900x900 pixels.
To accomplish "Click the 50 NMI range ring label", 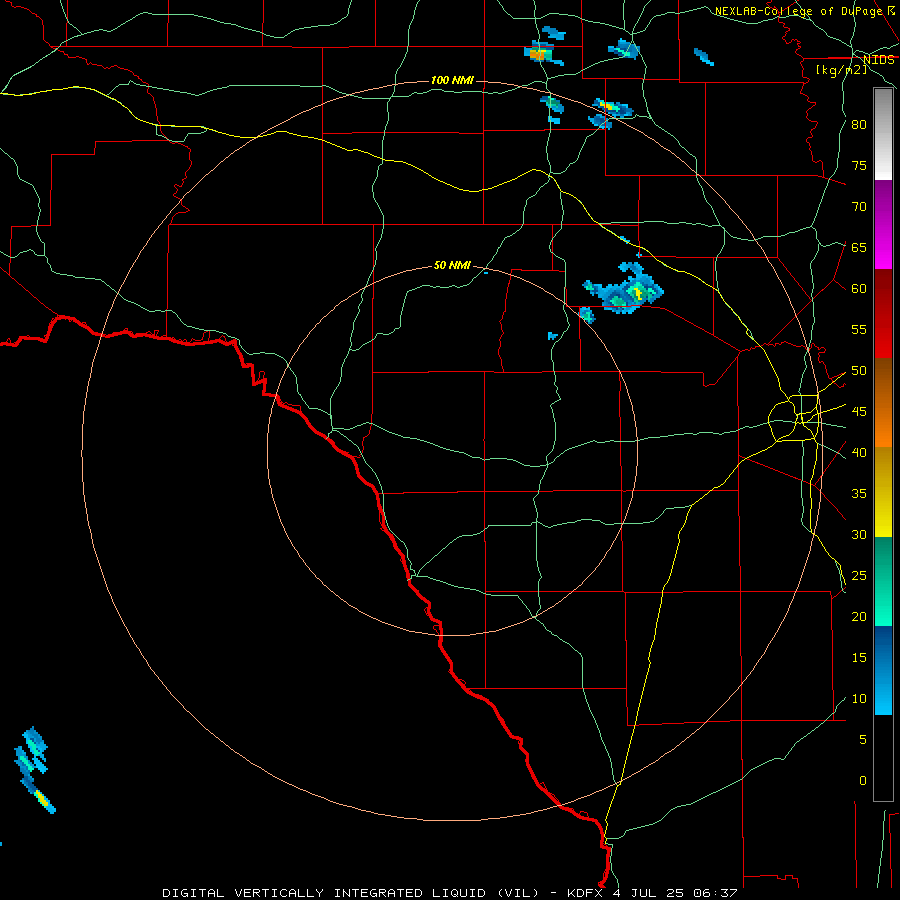I will pyautogui.click(x=452, y=265).
